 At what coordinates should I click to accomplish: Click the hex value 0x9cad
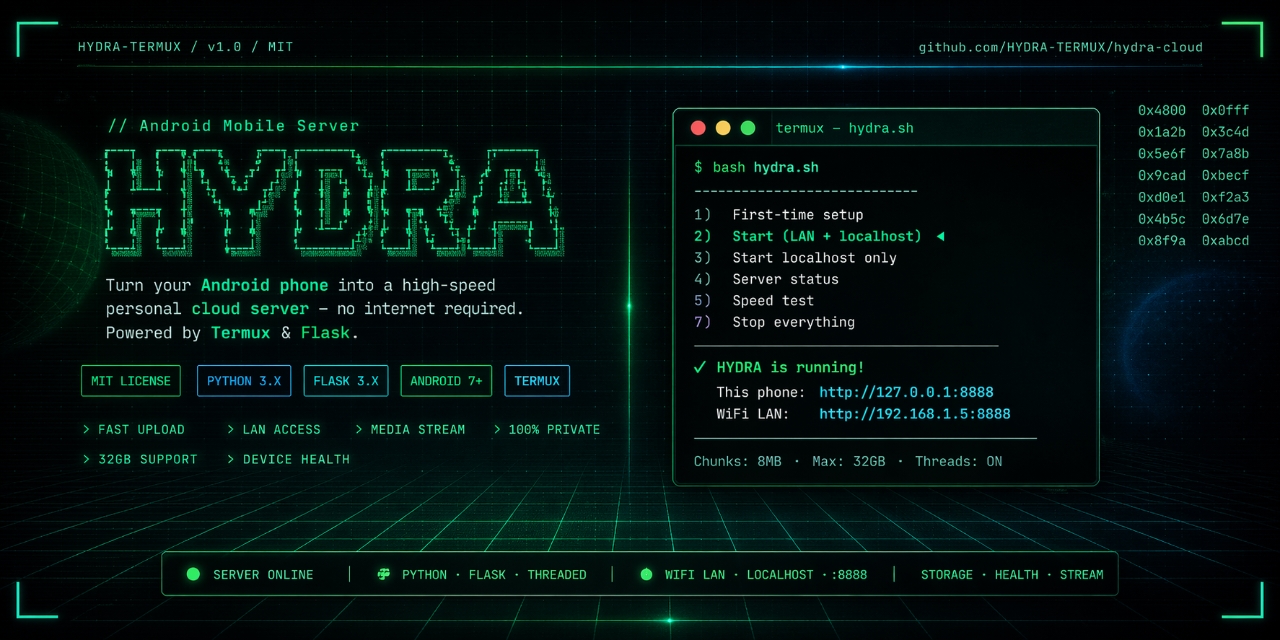1162,175
